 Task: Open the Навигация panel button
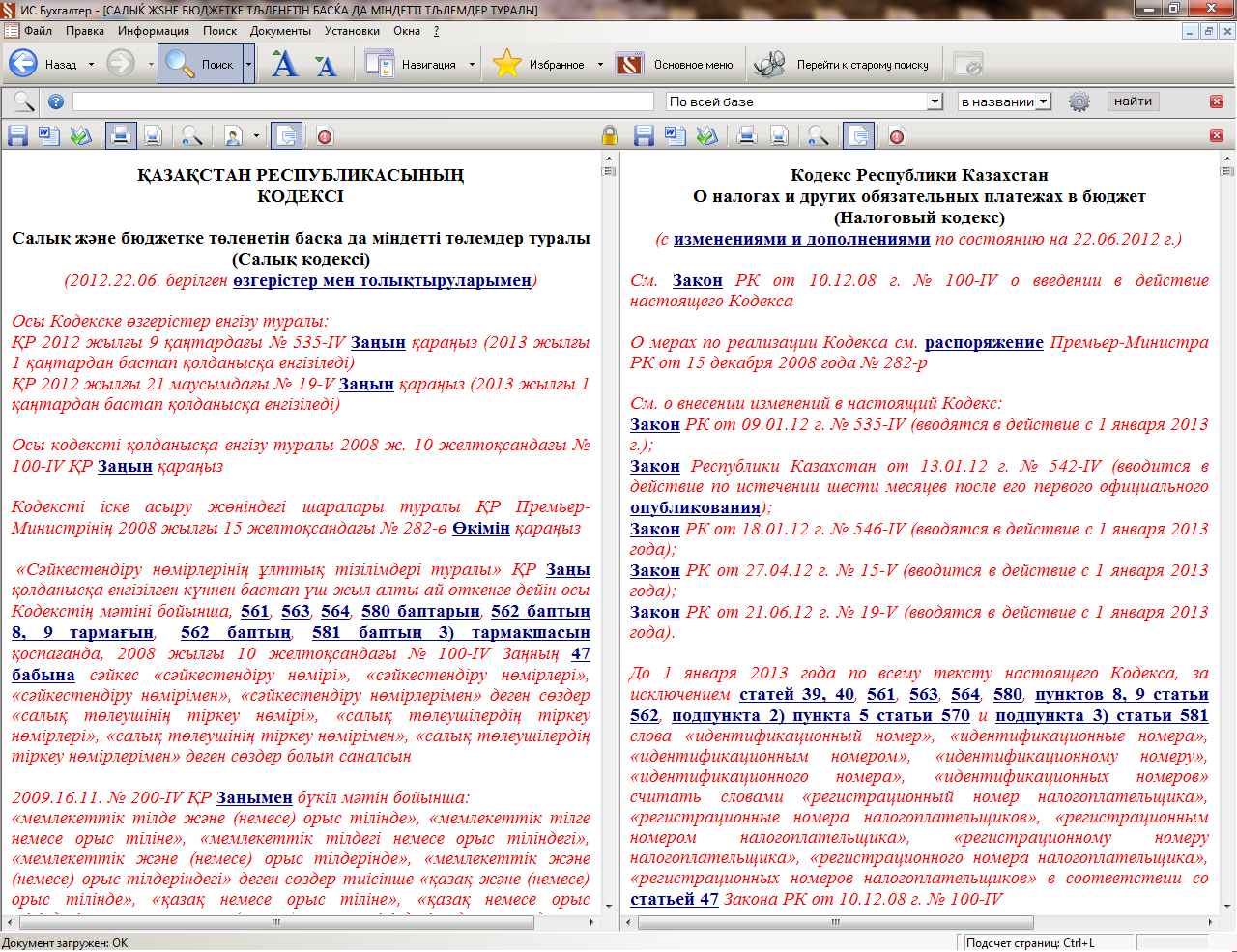tap(410, 64)
